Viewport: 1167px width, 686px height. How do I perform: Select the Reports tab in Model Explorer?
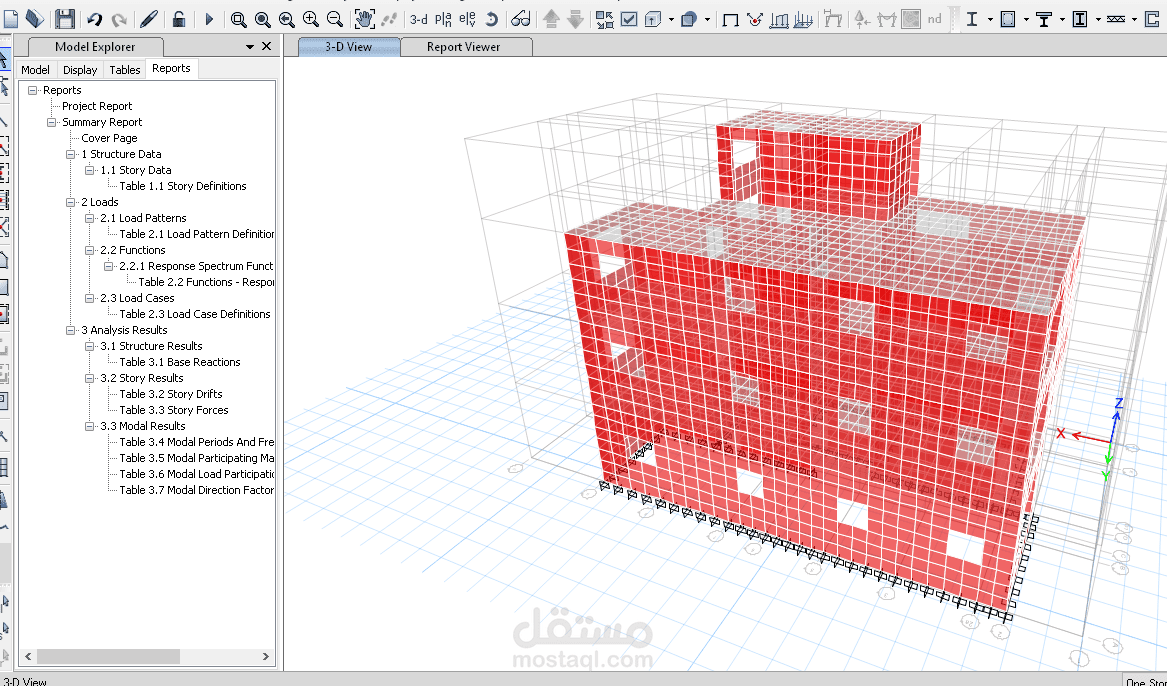click(171, 68)
